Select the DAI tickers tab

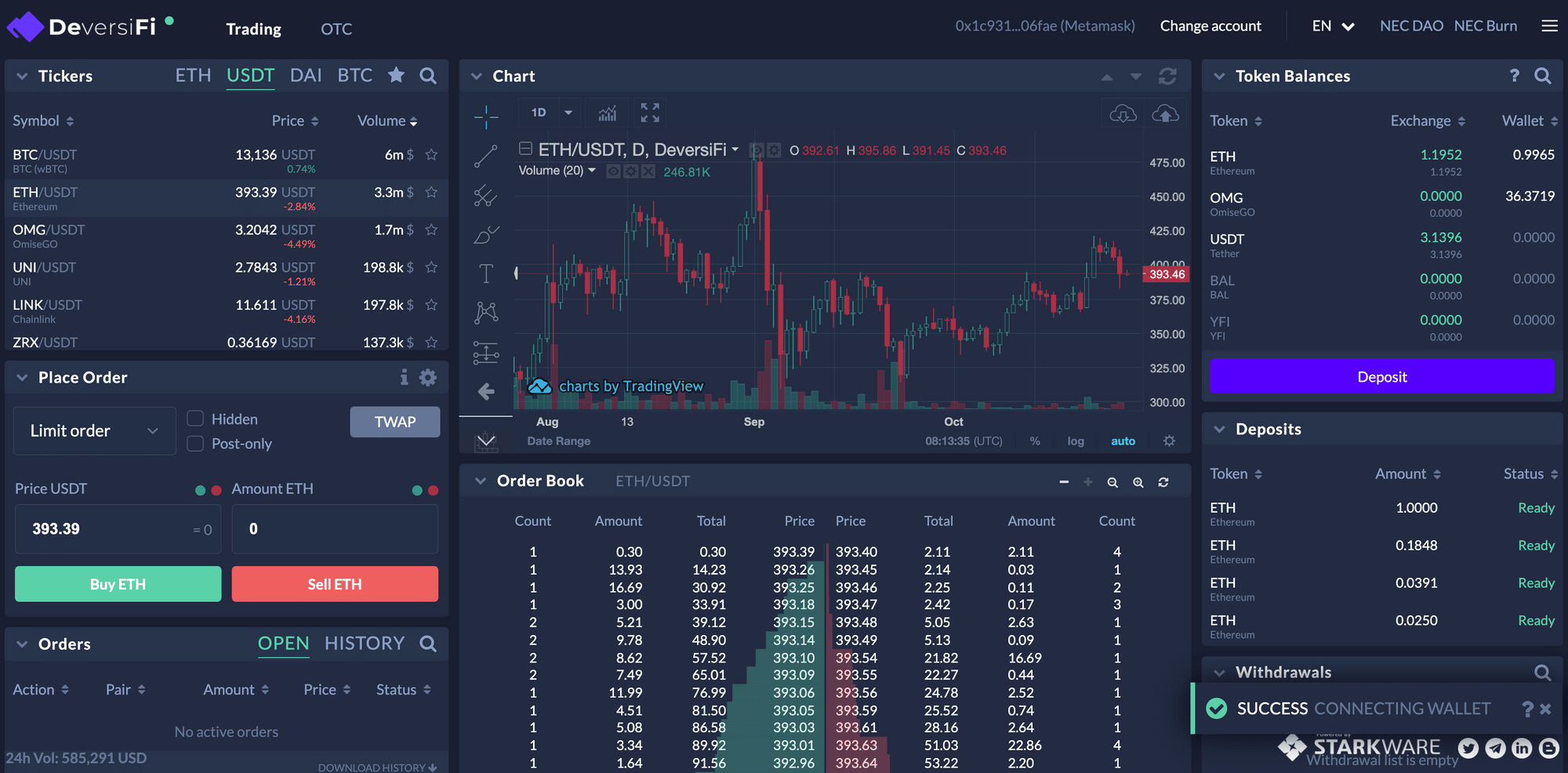coord(306,75)
